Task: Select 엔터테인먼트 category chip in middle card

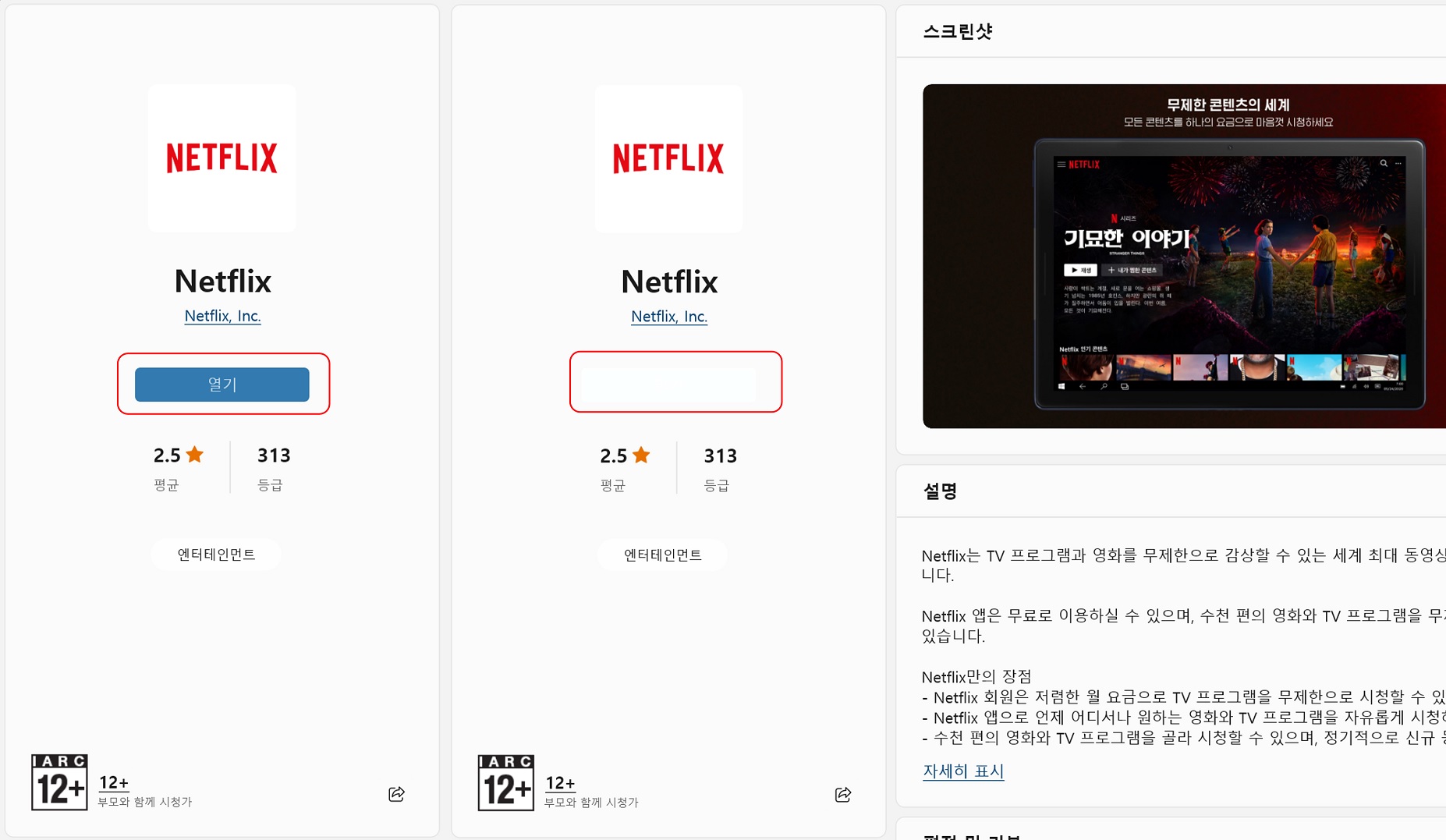Action: click(663, 555)
